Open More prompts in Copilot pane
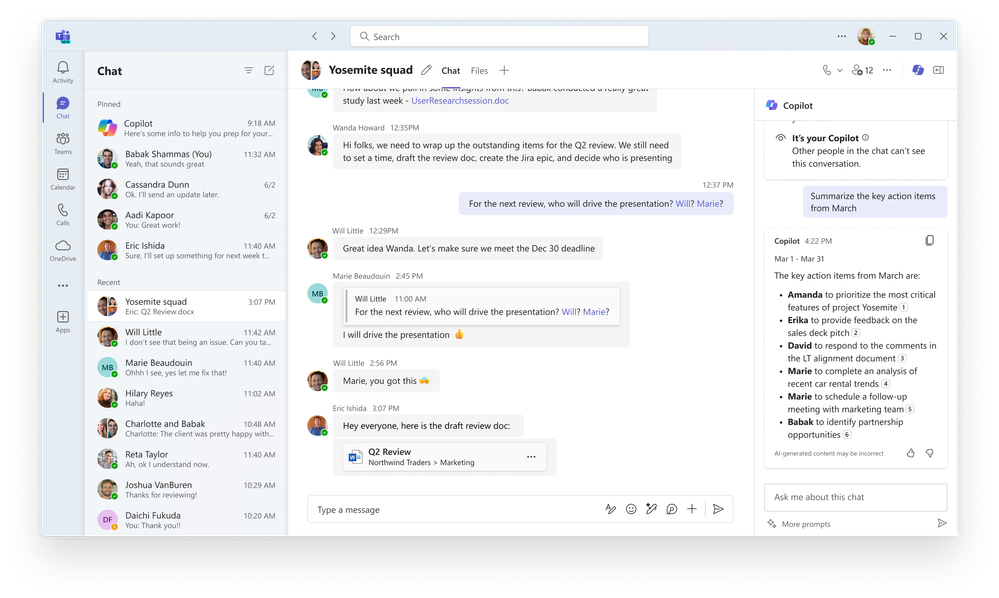The image size is (999, 598). coord(799,523)
